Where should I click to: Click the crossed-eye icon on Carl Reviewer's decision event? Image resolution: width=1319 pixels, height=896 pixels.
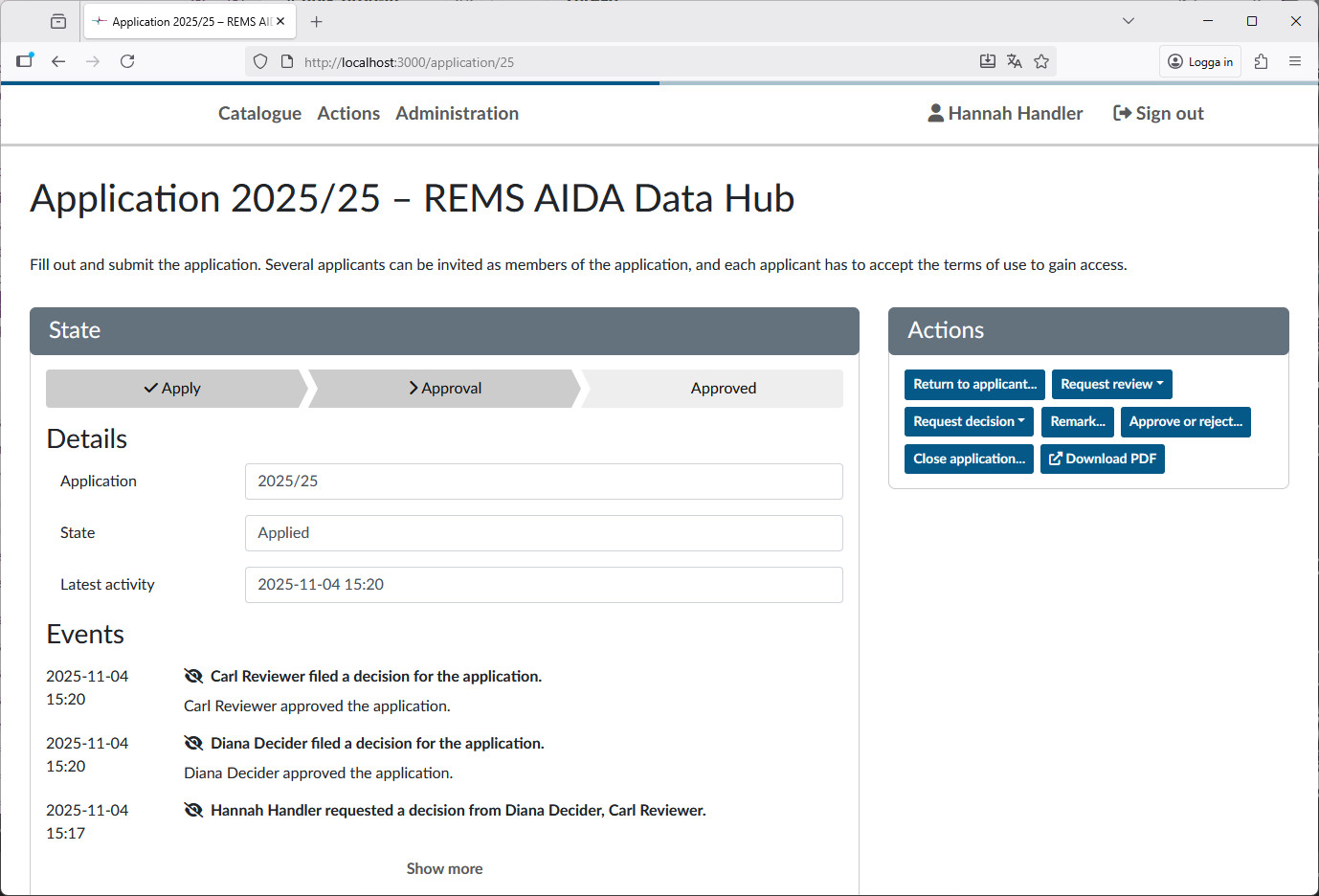194,676
